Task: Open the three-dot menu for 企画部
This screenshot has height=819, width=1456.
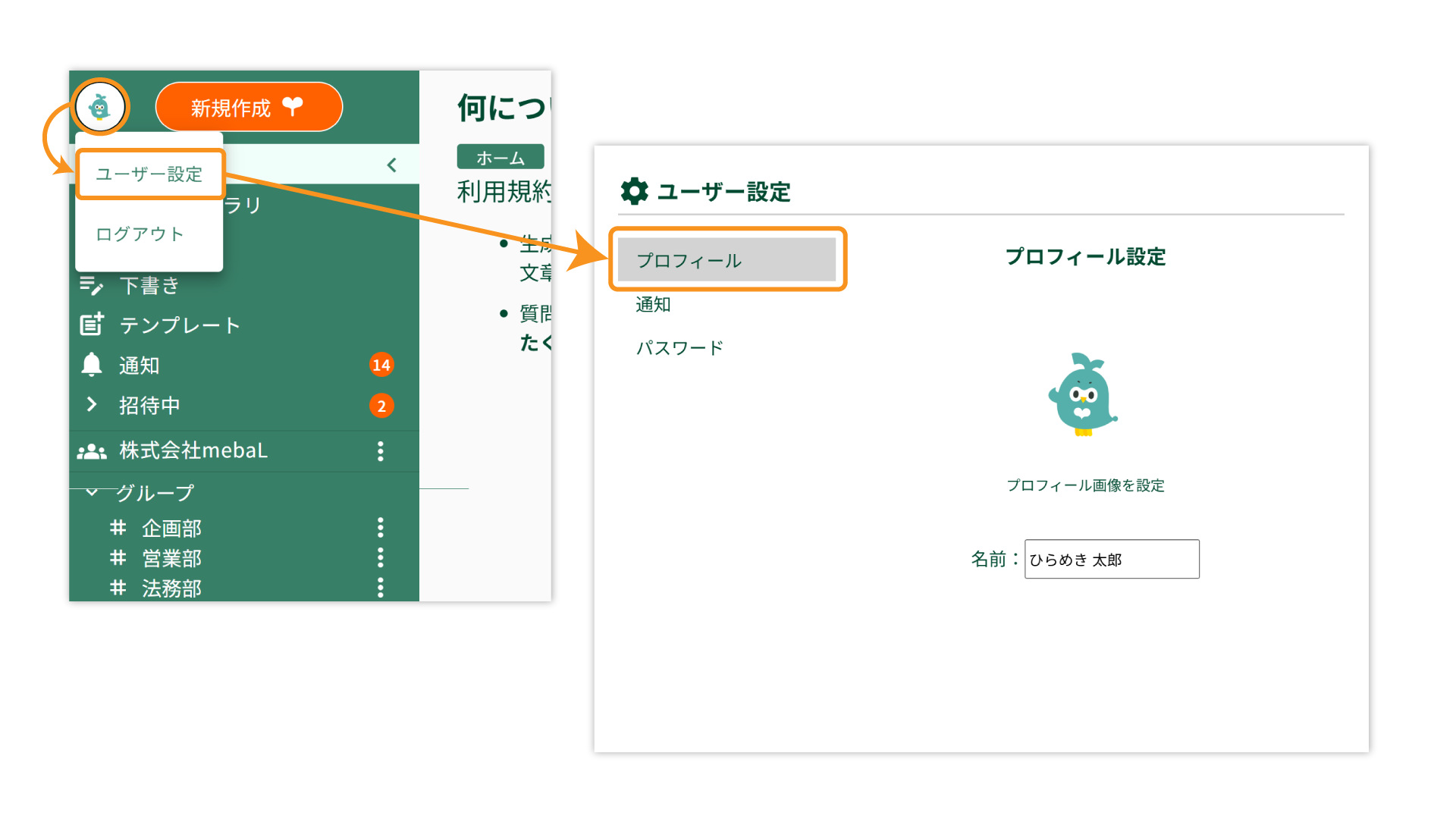Action: pyautogui.click(x=381, y=528)
